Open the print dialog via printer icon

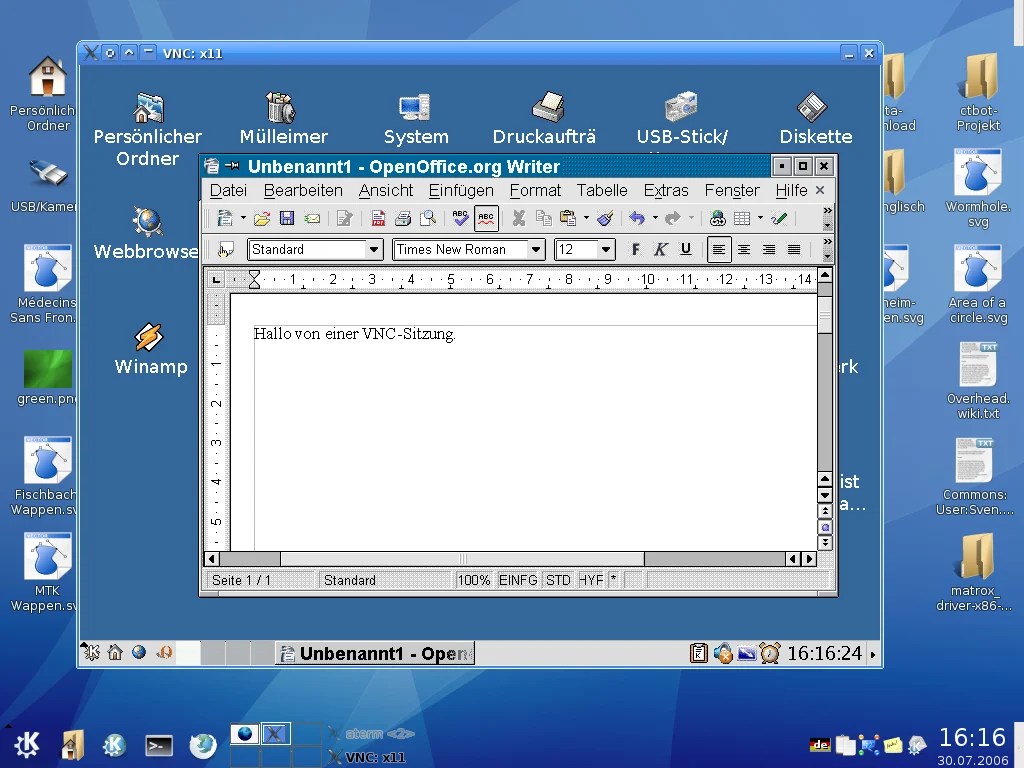click(x=403, y=218)
